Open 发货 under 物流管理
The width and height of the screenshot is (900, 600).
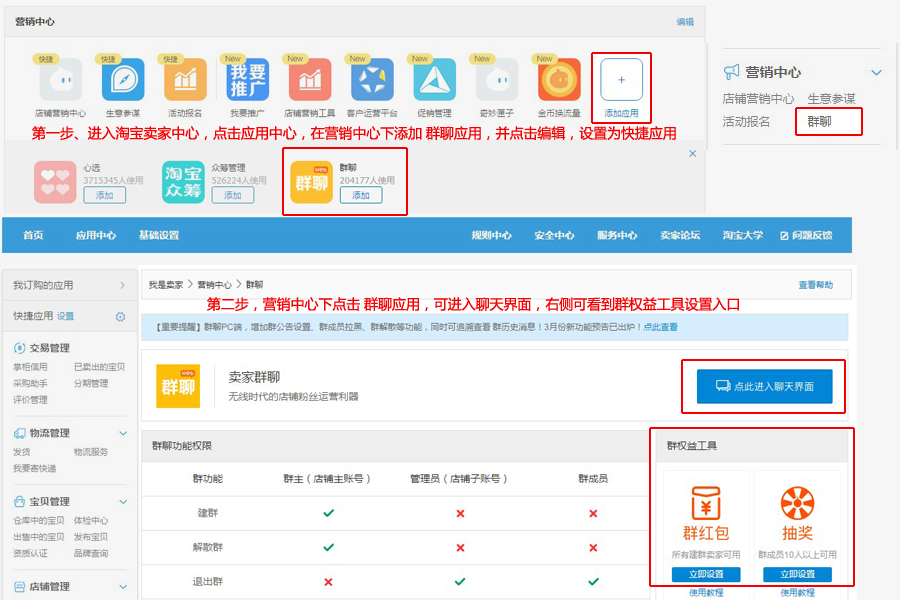click(22, 452)
